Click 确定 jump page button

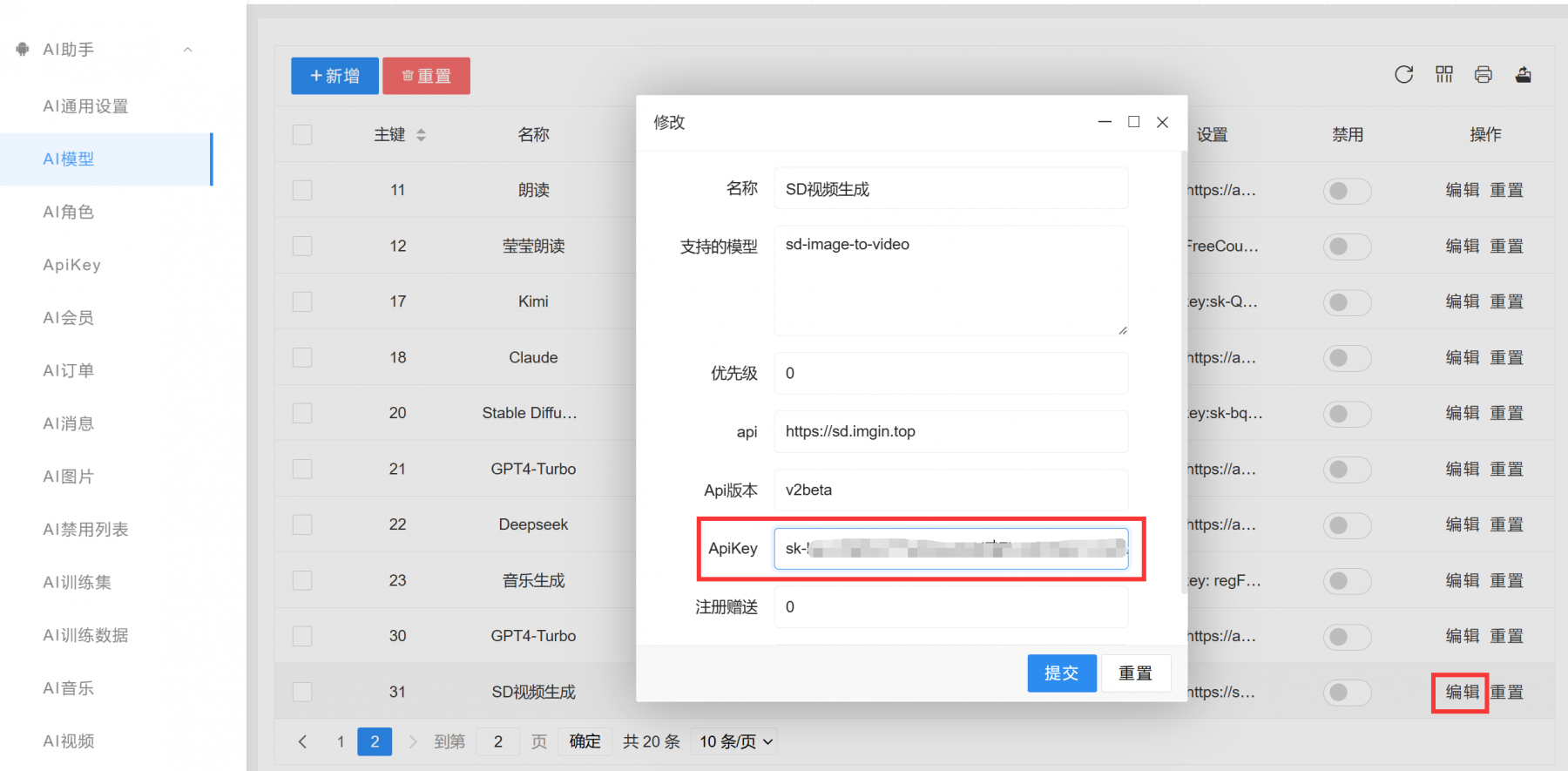click(585, 741)
